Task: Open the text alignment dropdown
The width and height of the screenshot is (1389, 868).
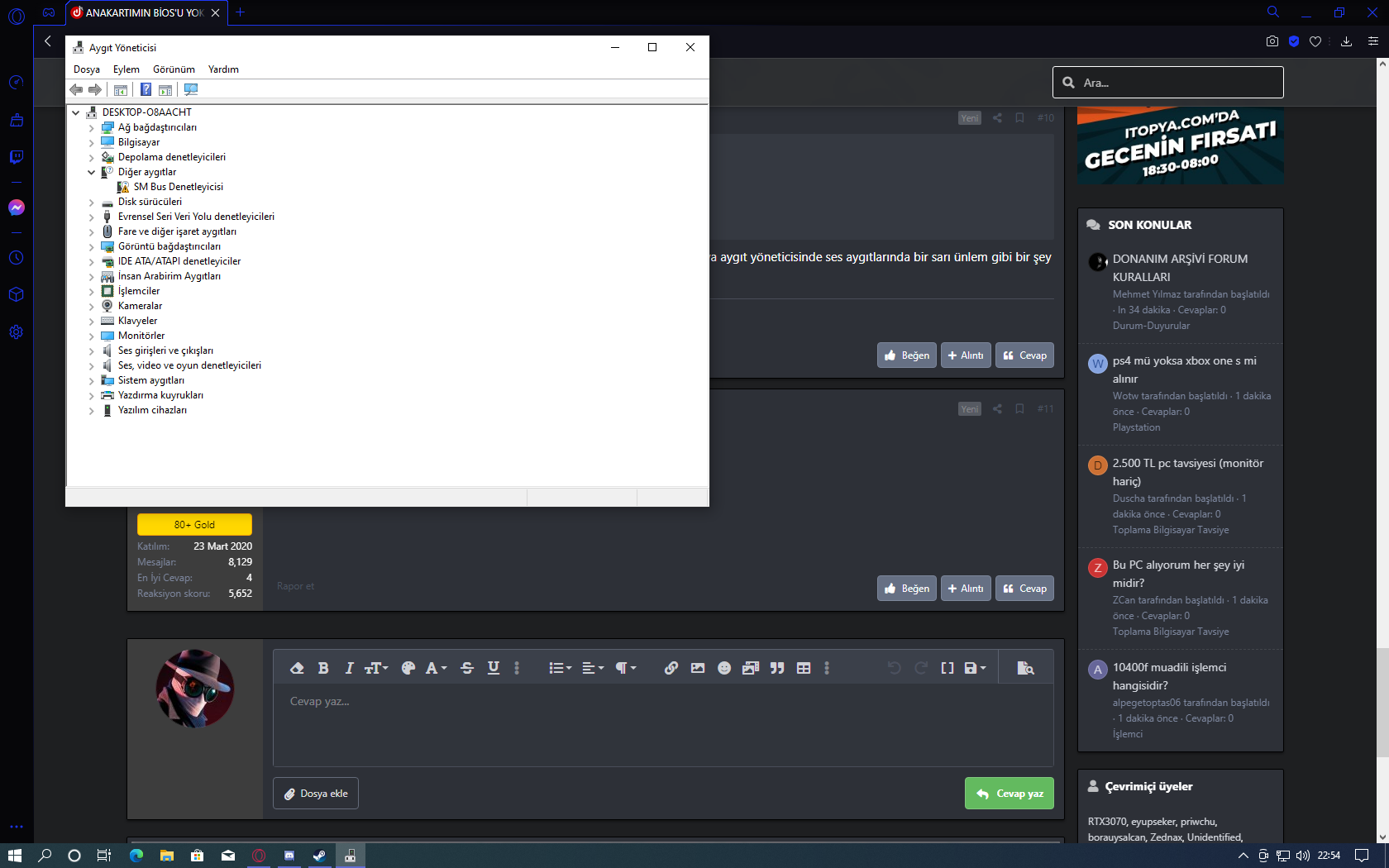Action: pos(594,668)
